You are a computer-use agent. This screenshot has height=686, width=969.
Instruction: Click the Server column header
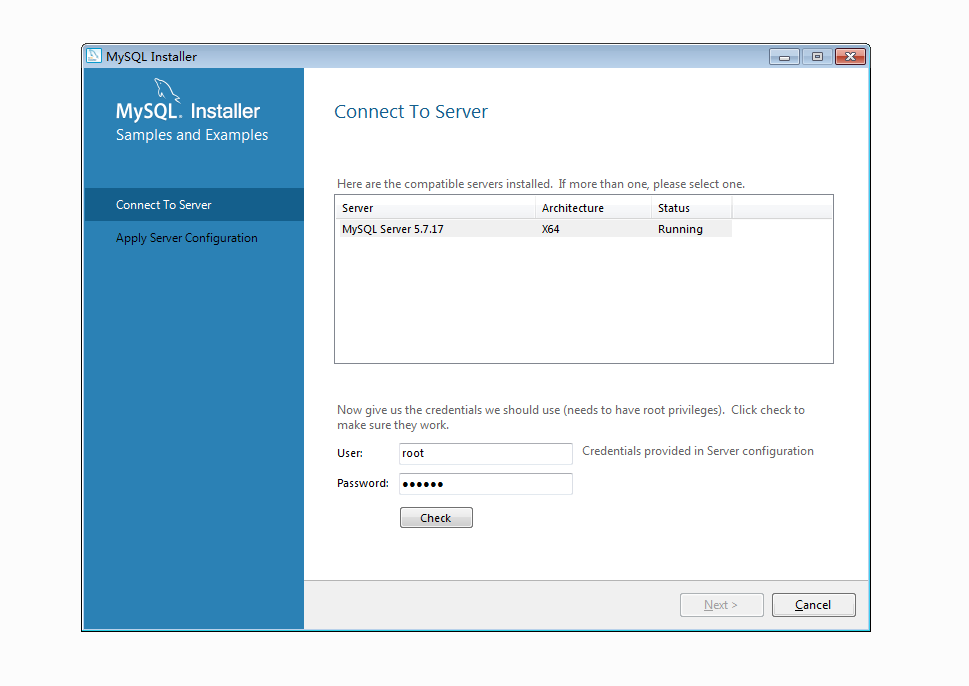pos(435,208)
